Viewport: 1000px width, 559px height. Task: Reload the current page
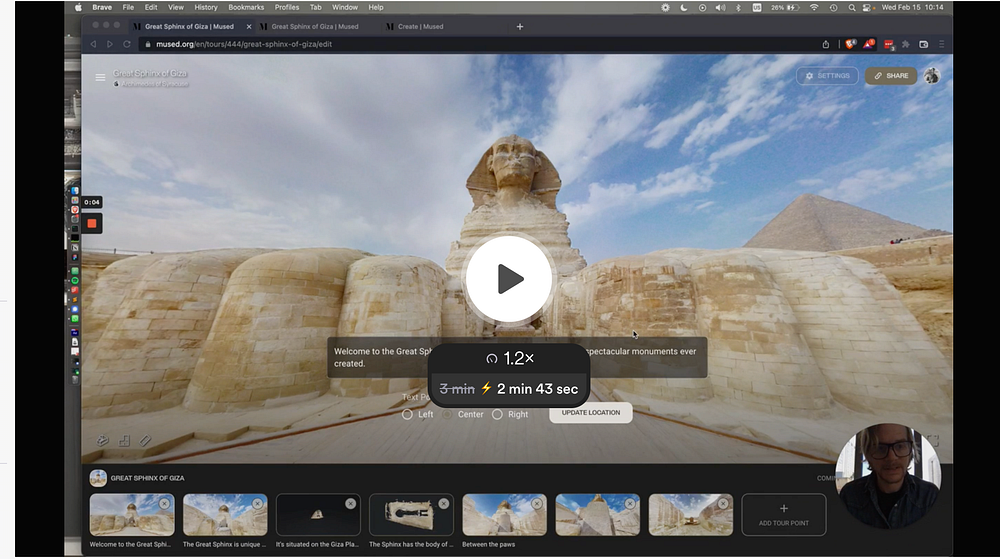pyautogui.click(x=127, y=44)
